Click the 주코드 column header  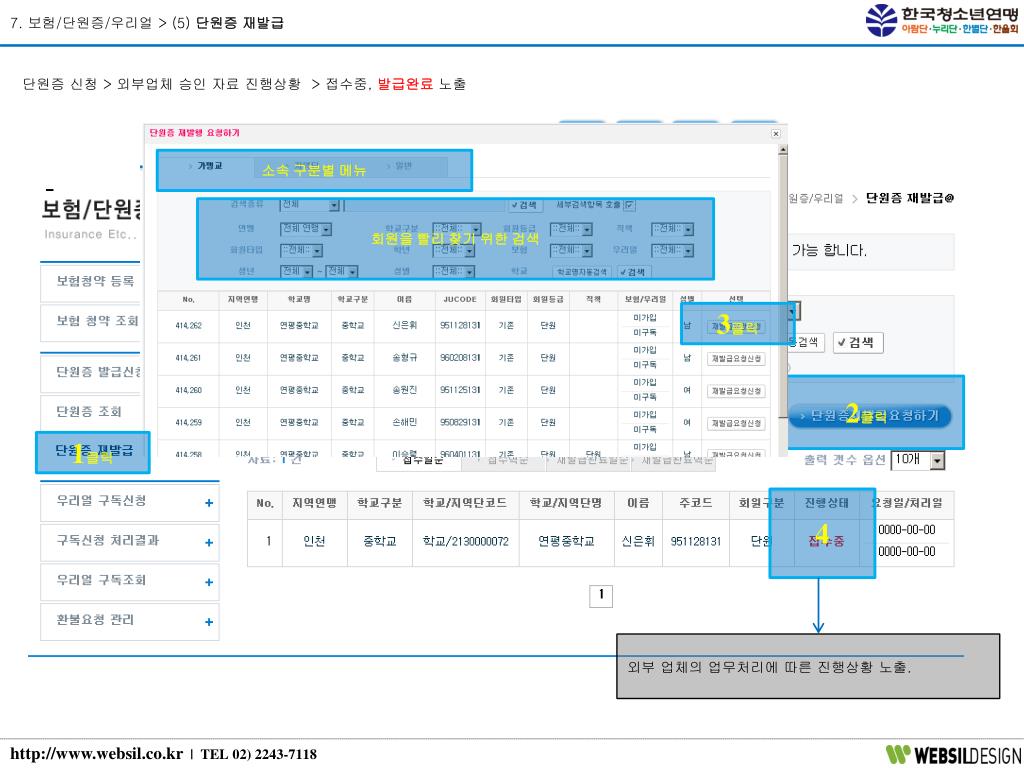point(696,504)
